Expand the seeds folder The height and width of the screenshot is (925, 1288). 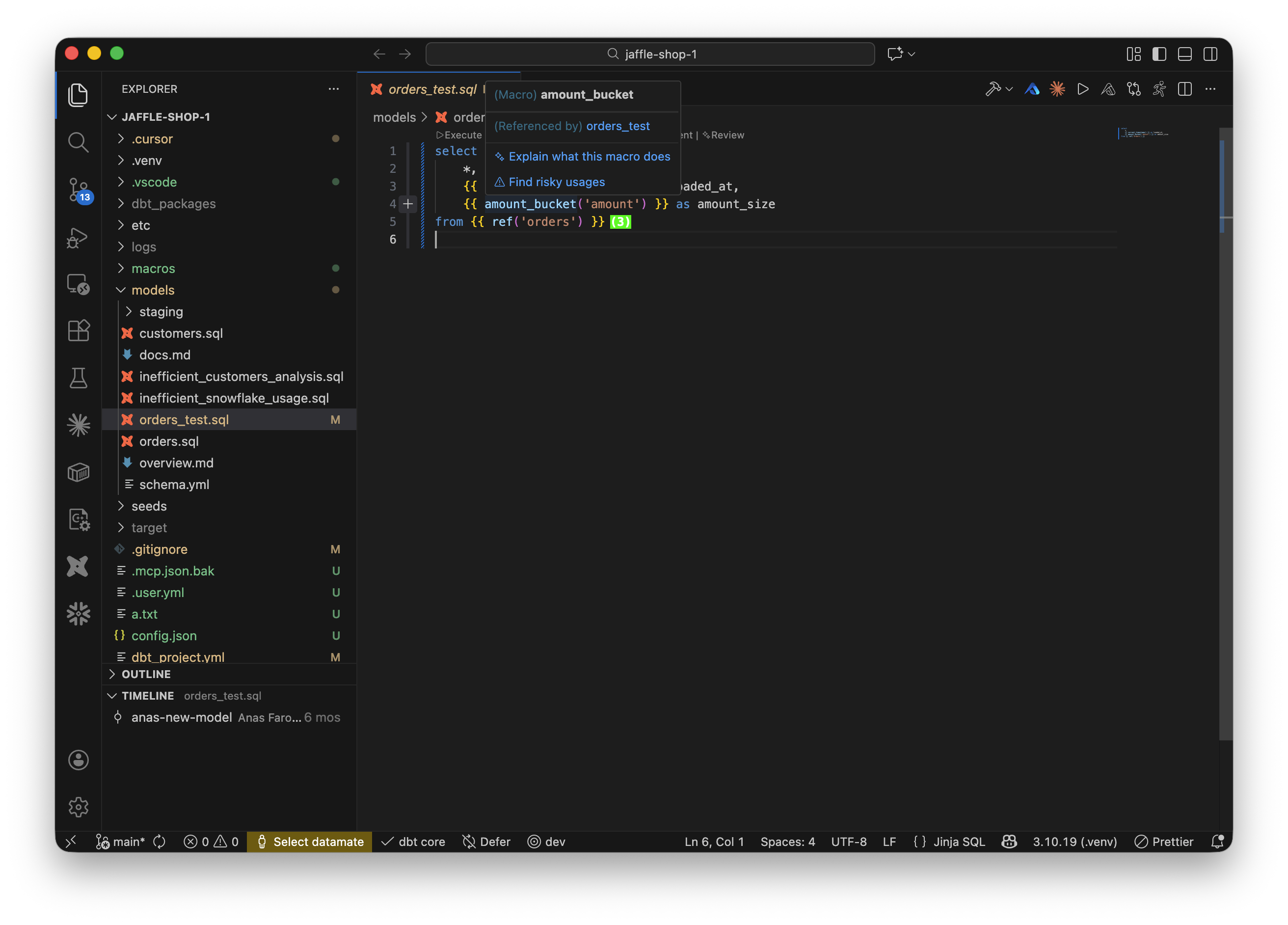tap(229, 506)
